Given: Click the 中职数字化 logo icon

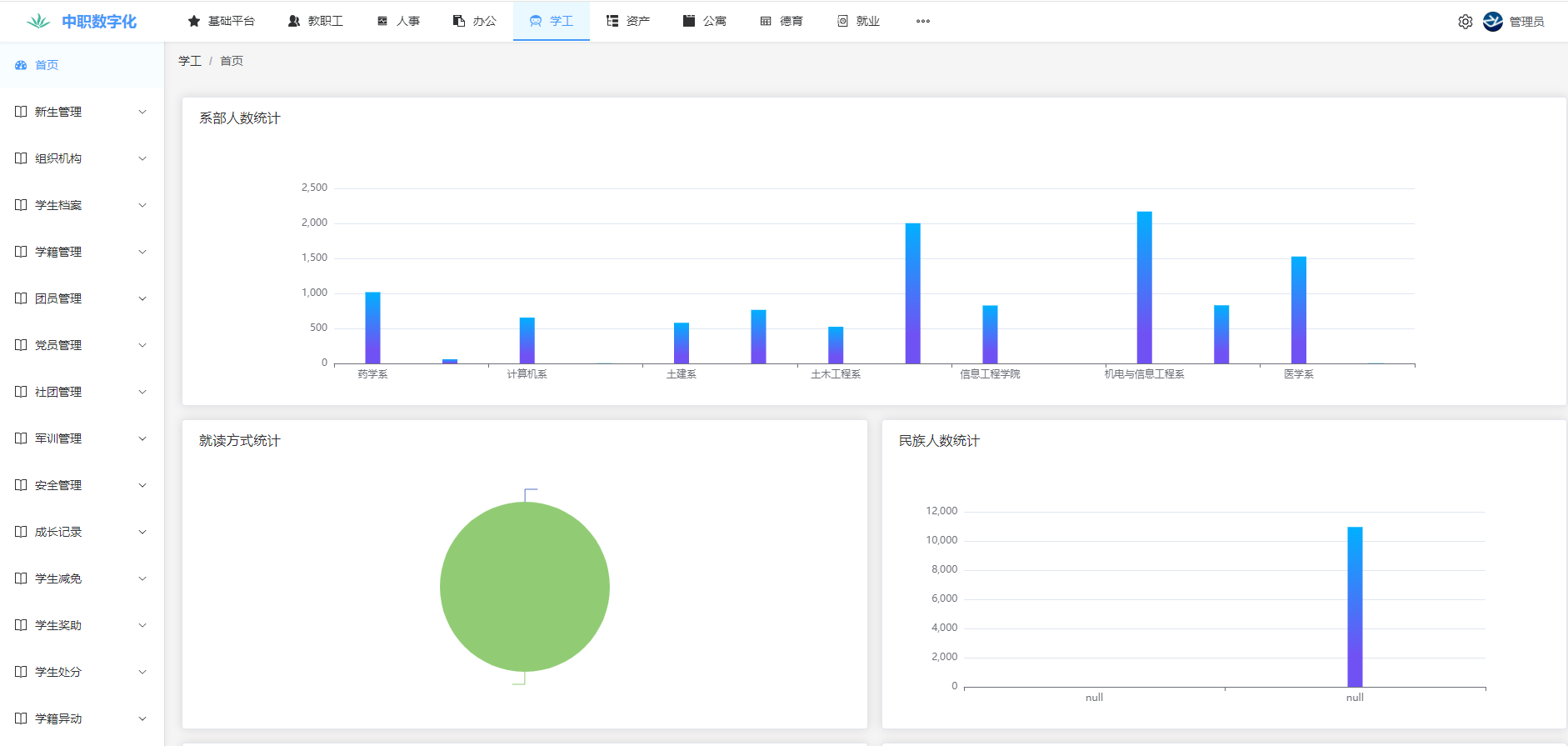Looking at the screenshot, I should pos(38,22).
